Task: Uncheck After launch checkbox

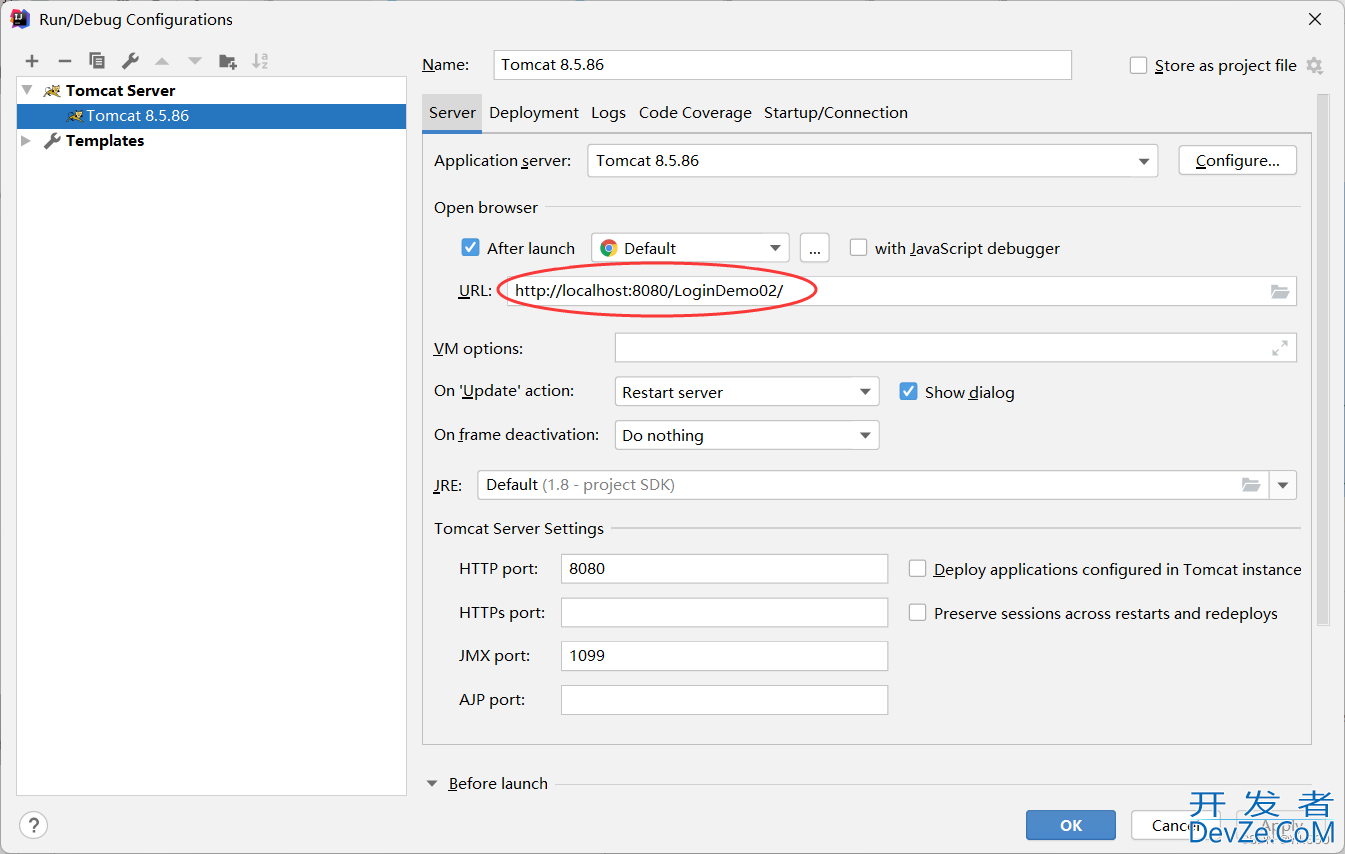Action: [x=470, y=247]
